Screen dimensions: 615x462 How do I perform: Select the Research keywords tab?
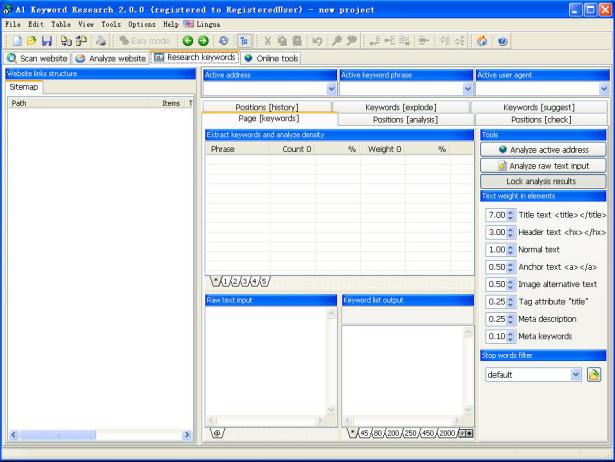[195, 57]
